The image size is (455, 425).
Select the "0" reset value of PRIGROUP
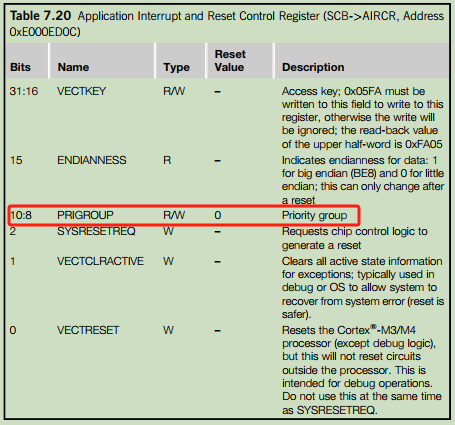[x=218, y=215]
